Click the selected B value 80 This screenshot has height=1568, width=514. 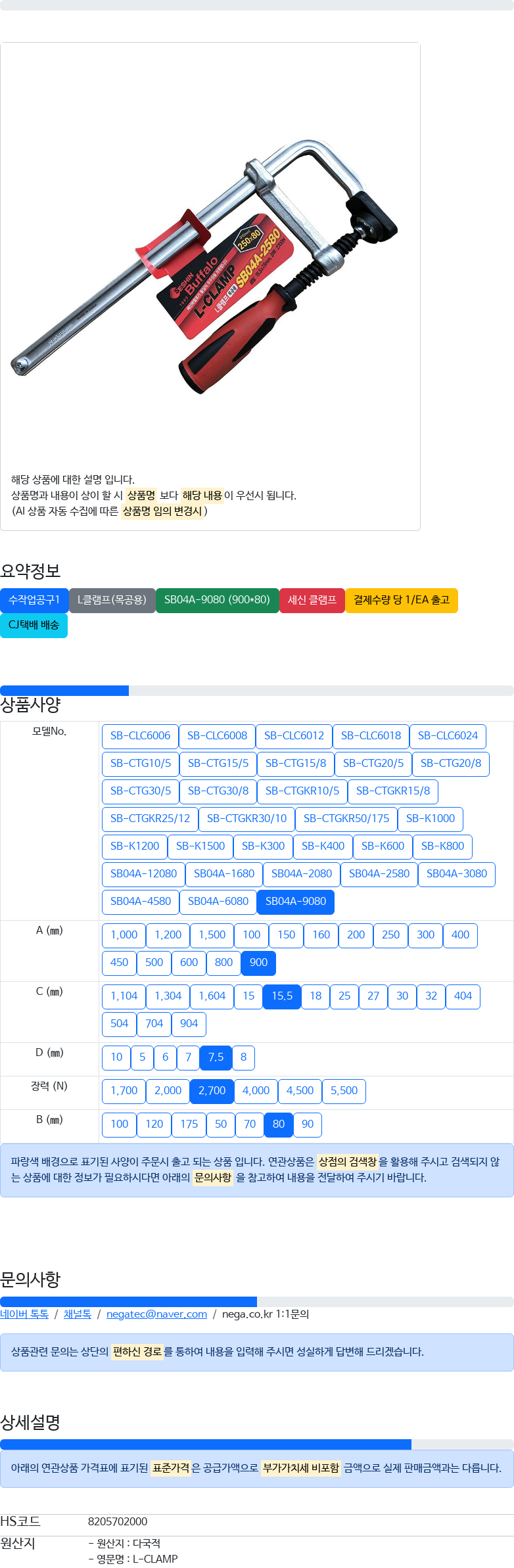279,1124
